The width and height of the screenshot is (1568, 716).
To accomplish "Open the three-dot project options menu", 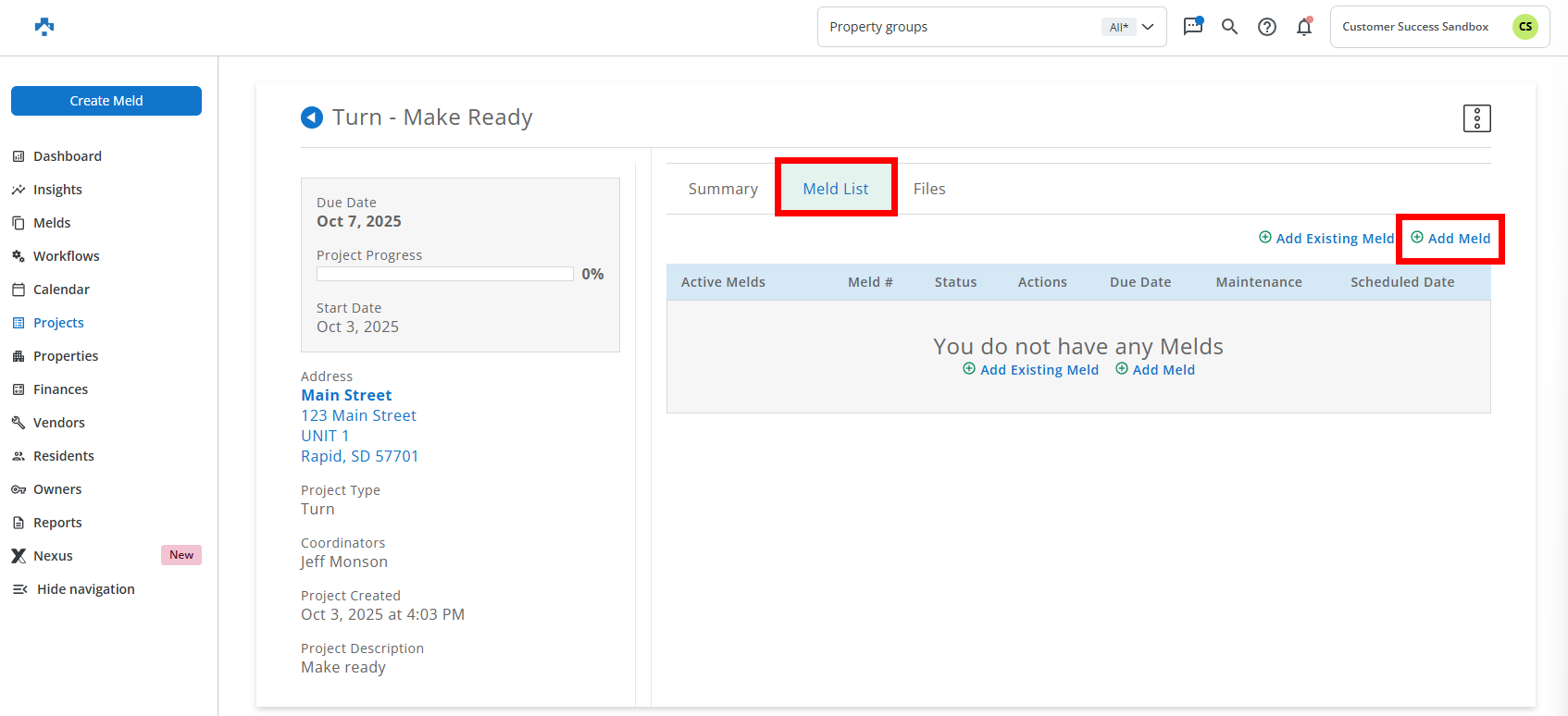I will [1476, 118].
